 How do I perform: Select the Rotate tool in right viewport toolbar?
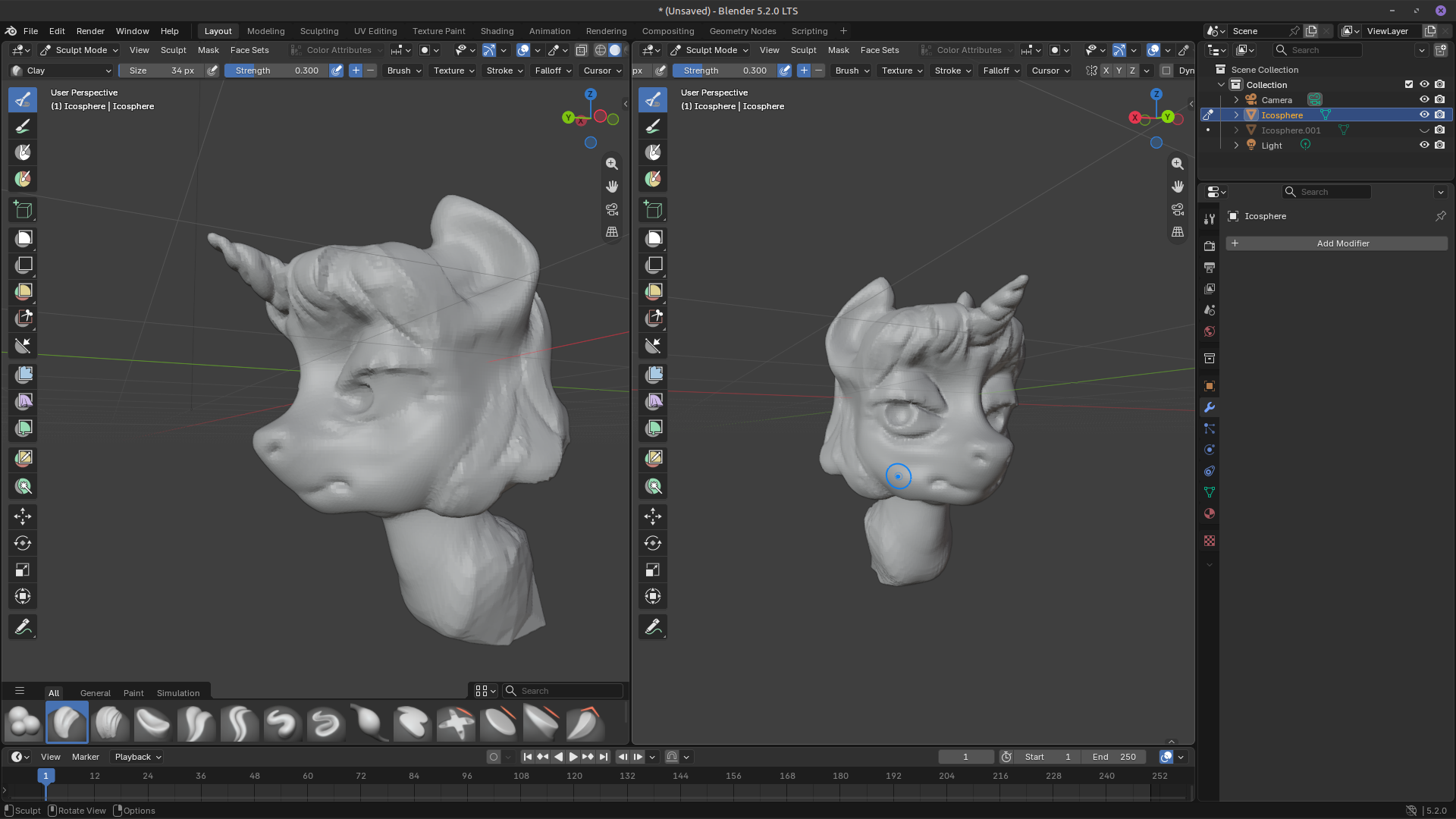[653, 543]
